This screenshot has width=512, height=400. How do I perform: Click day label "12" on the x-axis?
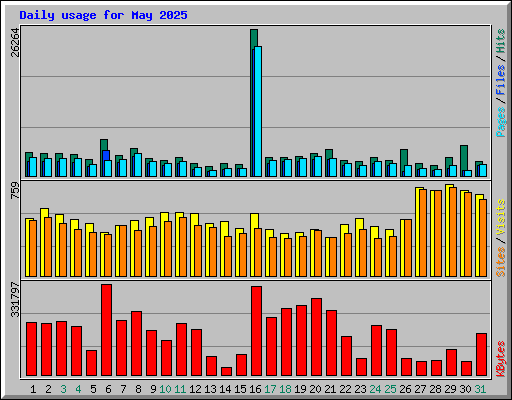(x=195, y=389)
